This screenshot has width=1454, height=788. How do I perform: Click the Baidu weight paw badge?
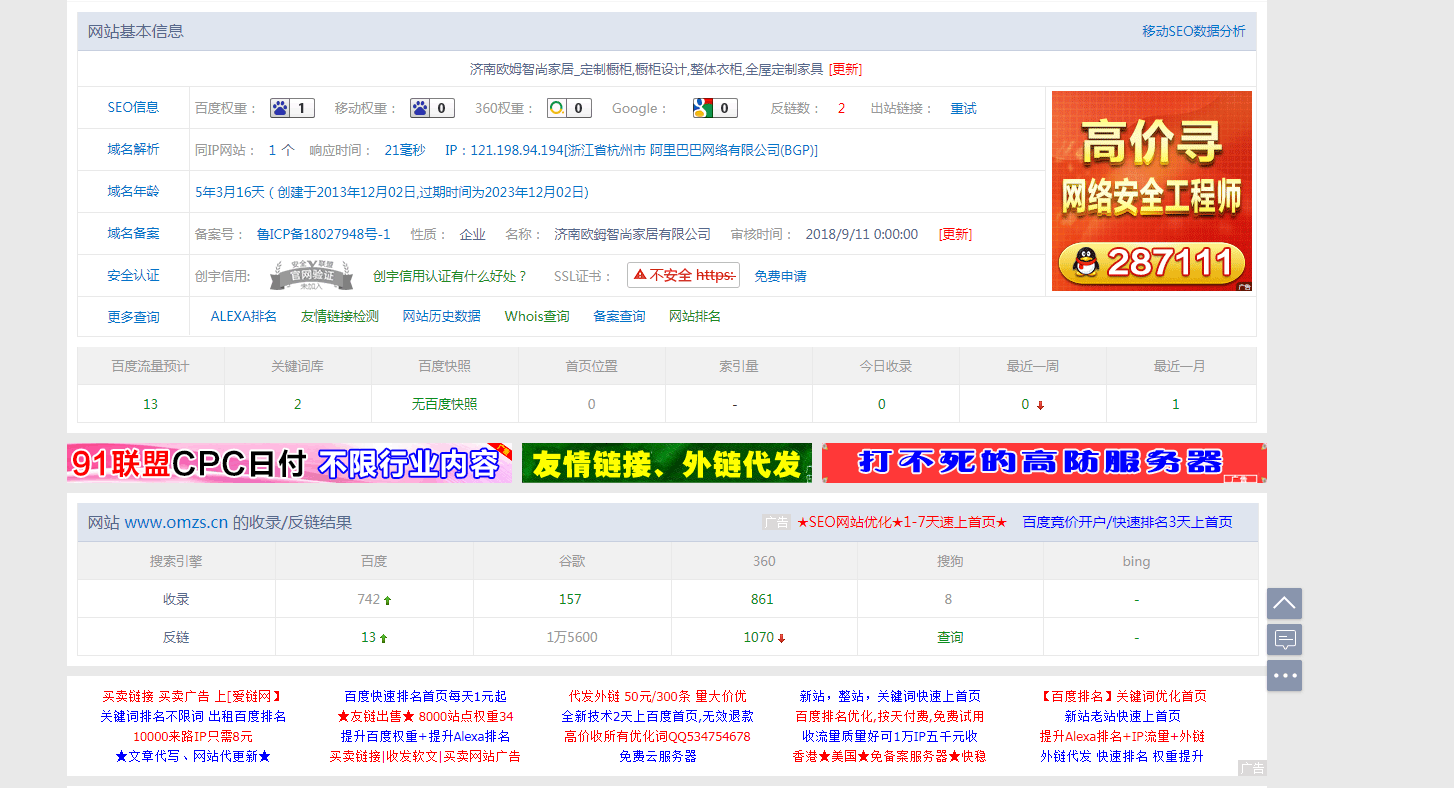[x=292, y=108]
